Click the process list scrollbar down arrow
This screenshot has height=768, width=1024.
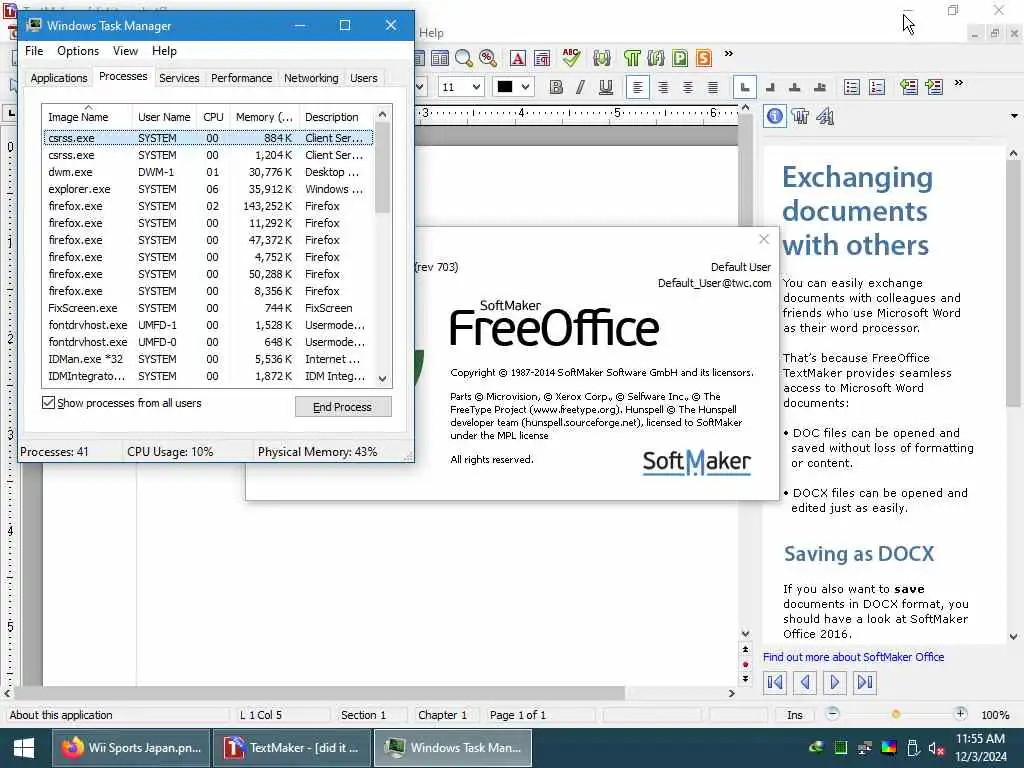click(383, 378)
